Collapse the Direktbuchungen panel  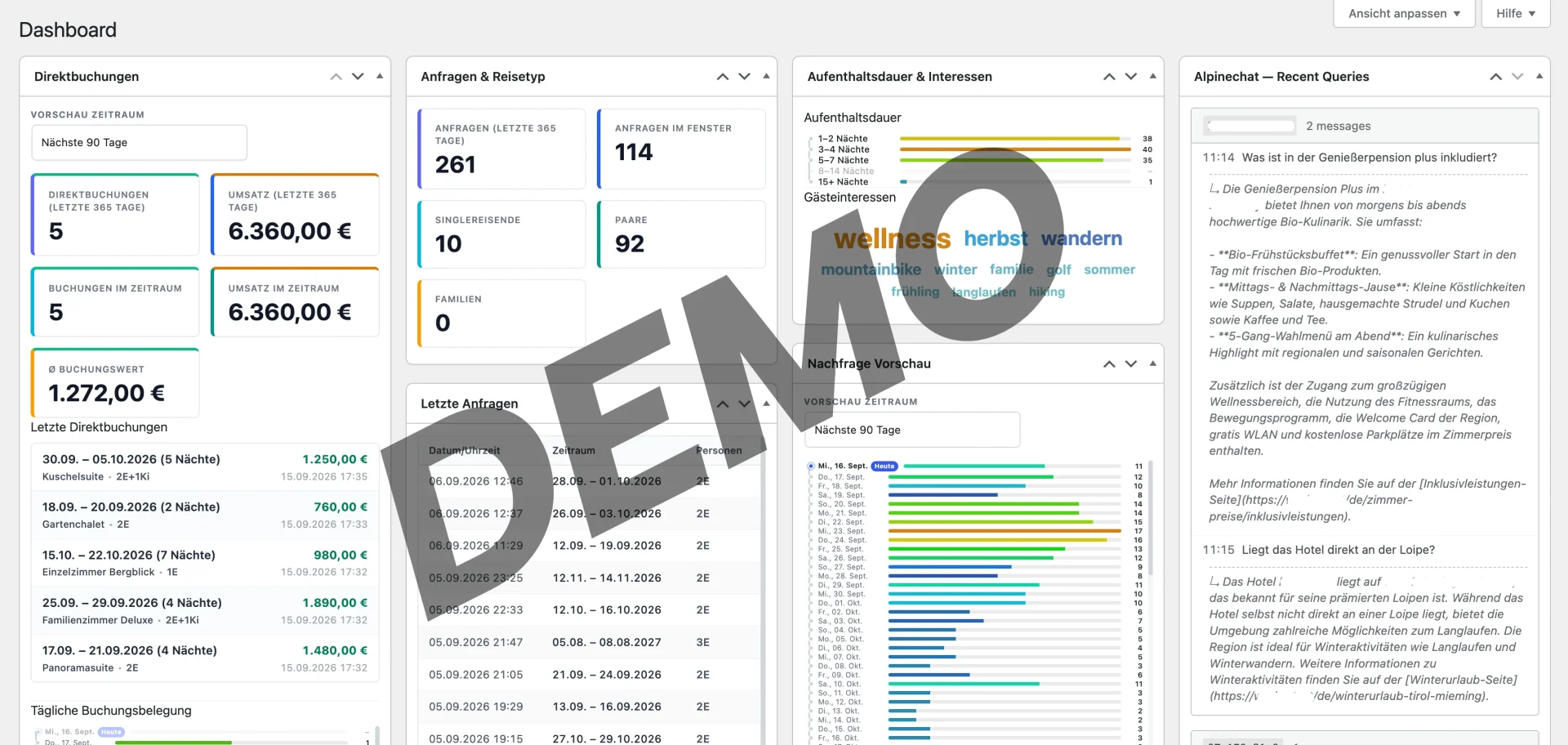(x=380, y=77)
